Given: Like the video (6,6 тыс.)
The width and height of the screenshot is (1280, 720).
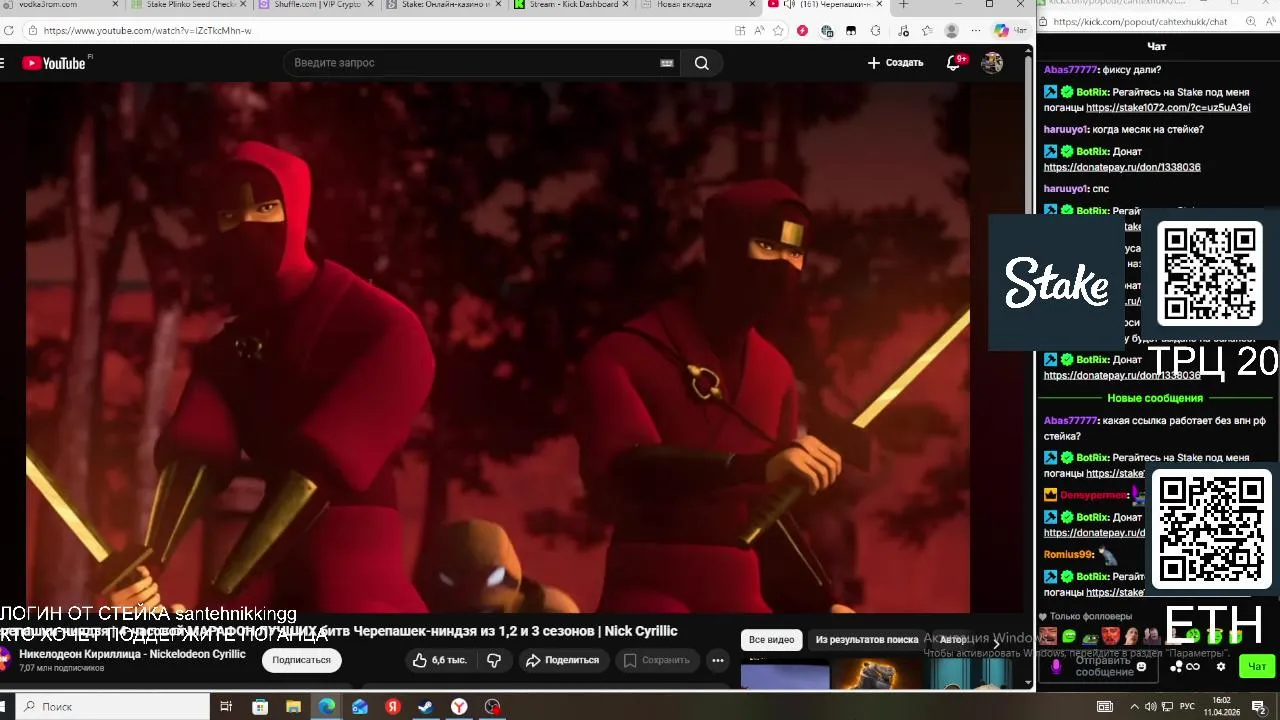Looking at the screenshot, I should (x=440, y=660).
